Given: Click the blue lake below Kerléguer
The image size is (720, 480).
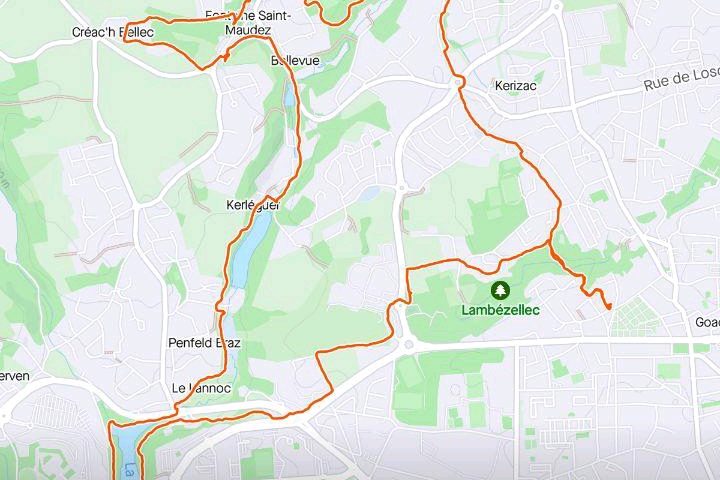Looking at the screenshot, I should (x=250, y=250).
